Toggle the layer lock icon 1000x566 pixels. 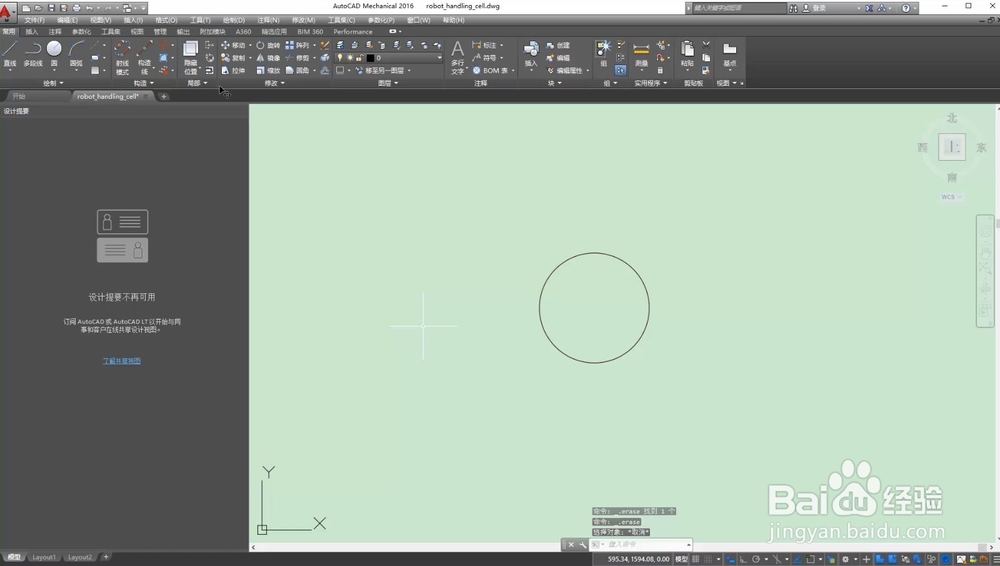click(360, 57)
